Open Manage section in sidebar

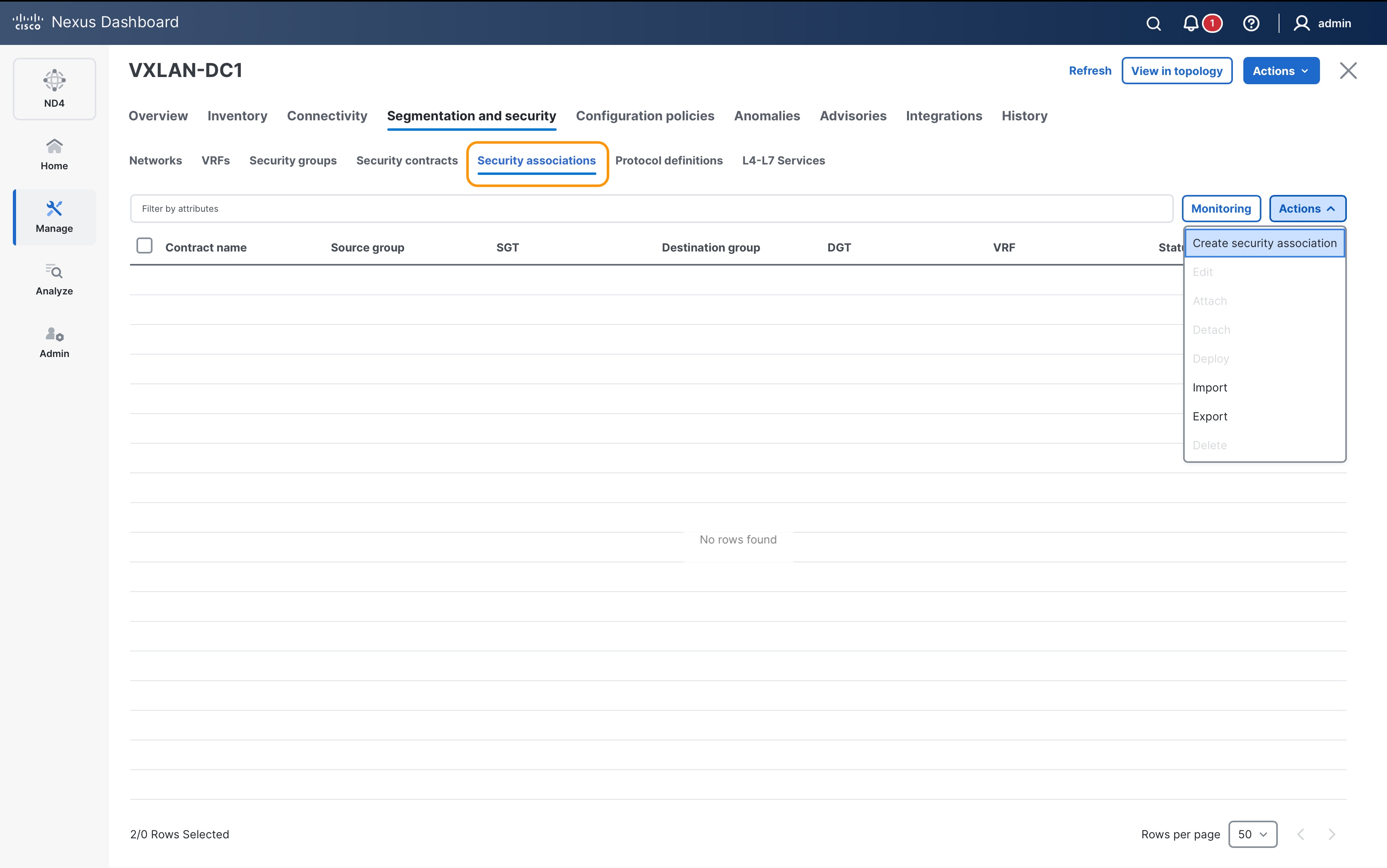[x=55, y=217]
